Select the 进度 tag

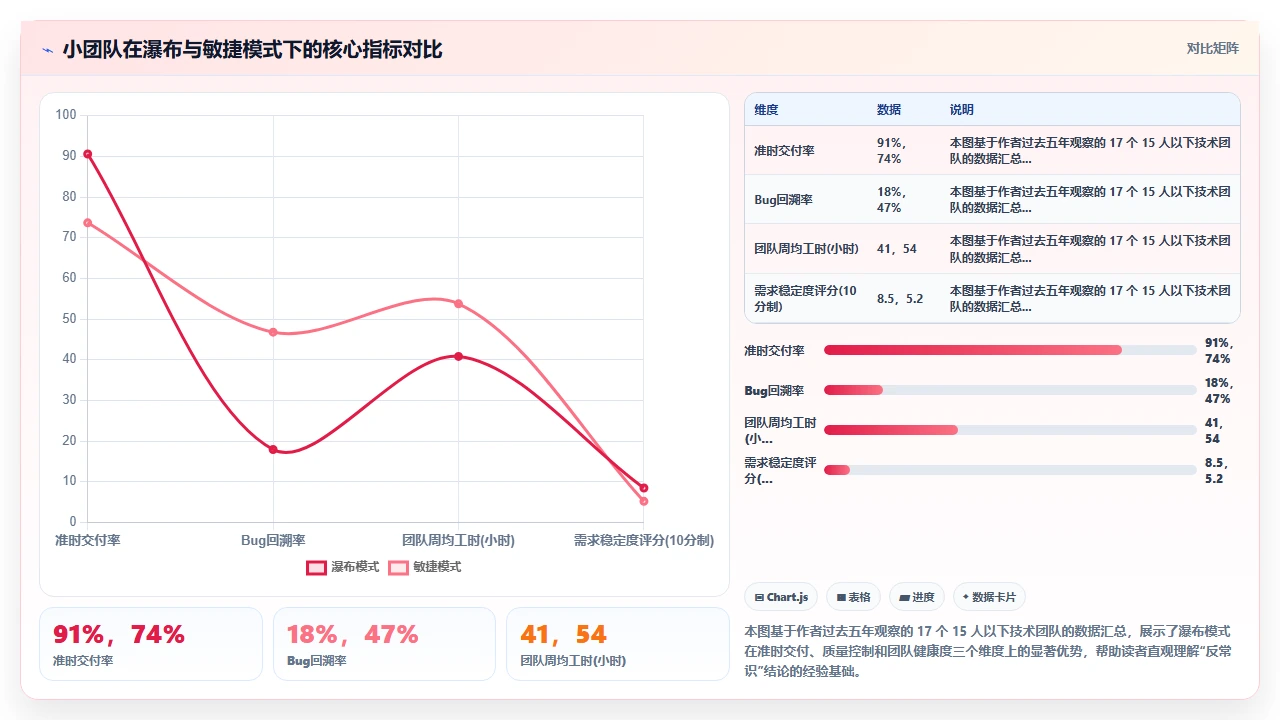tap(917, 597)
